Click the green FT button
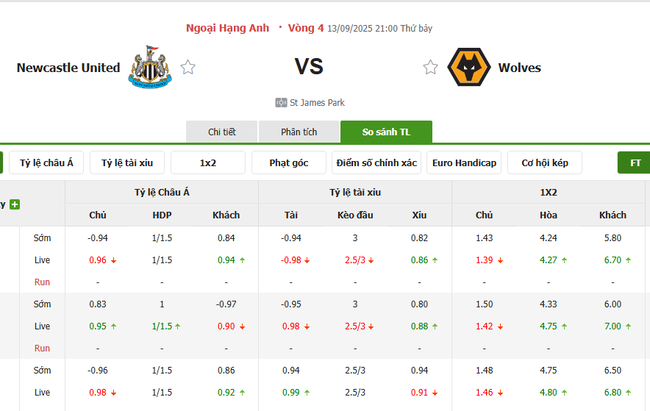Image resolution: width=650 pixels, height=411 pixels. click(x=635, y=163)
